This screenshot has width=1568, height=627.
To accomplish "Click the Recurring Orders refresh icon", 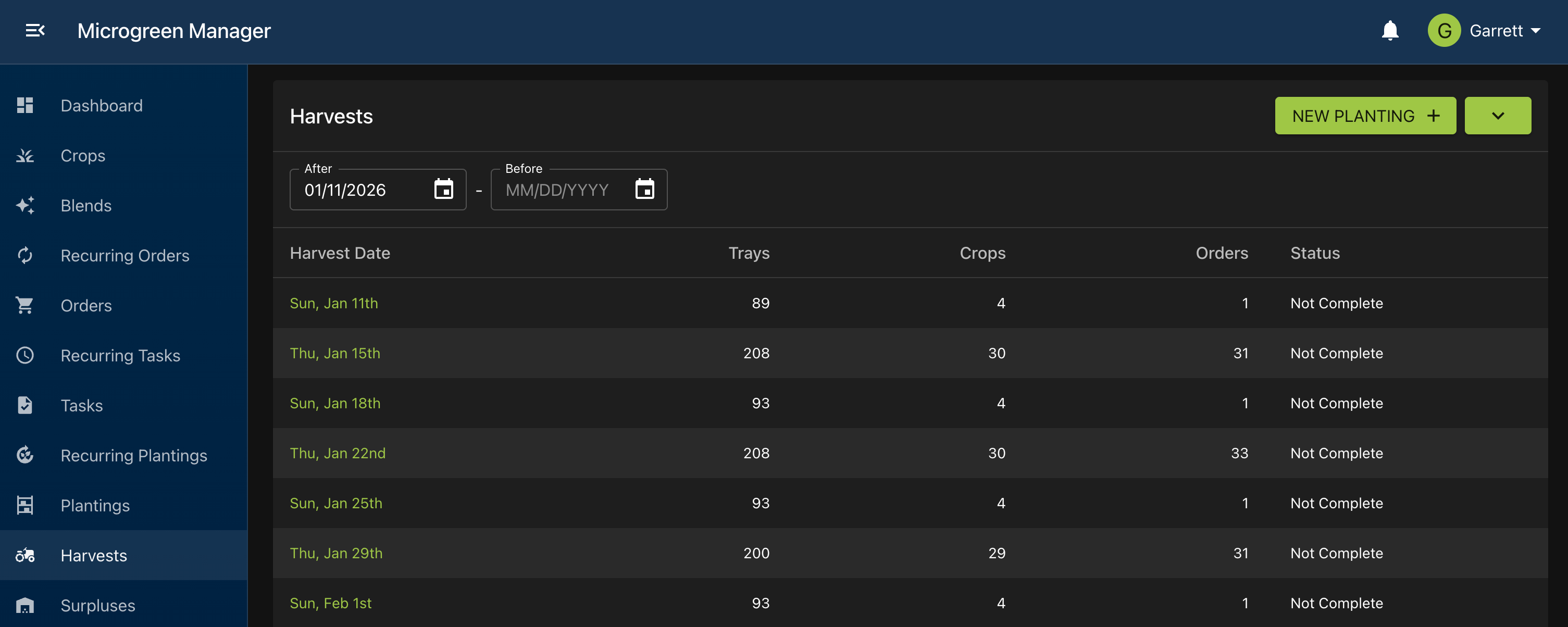I will 25,256.
